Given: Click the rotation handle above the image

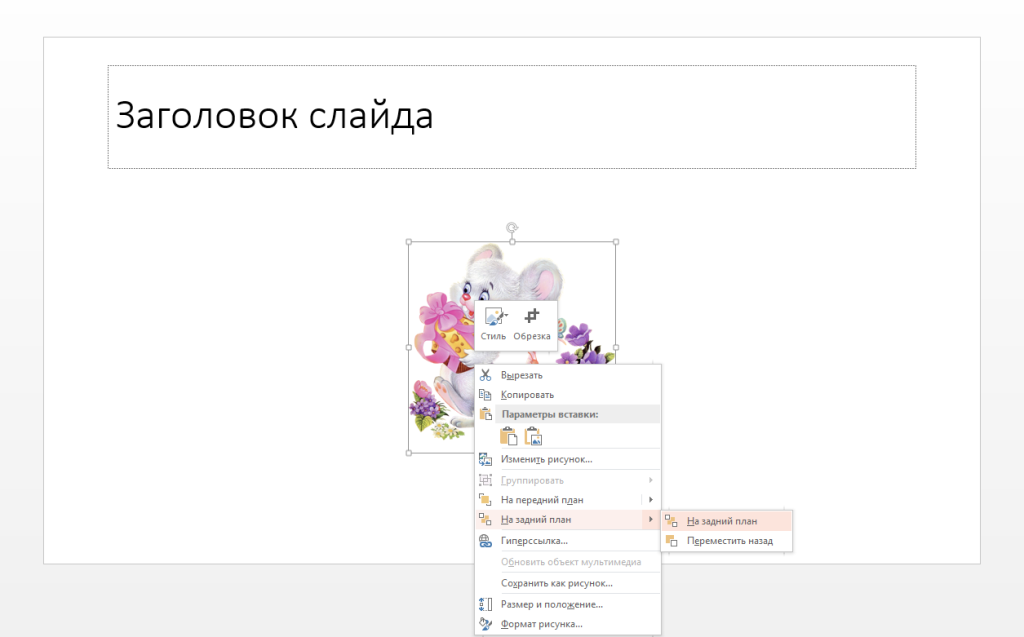Looking at the screenshot, I should (512, 227).
